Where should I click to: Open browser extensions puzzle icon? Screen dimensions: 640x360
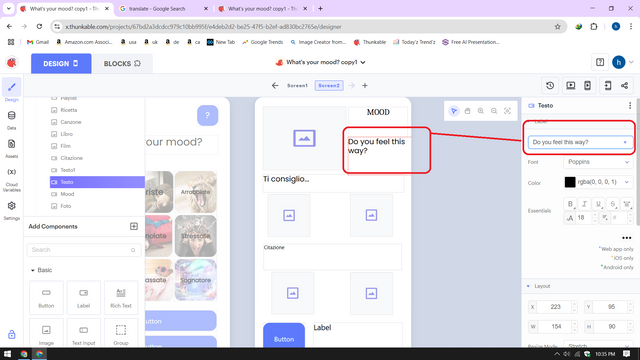click(x=594, y=27)
